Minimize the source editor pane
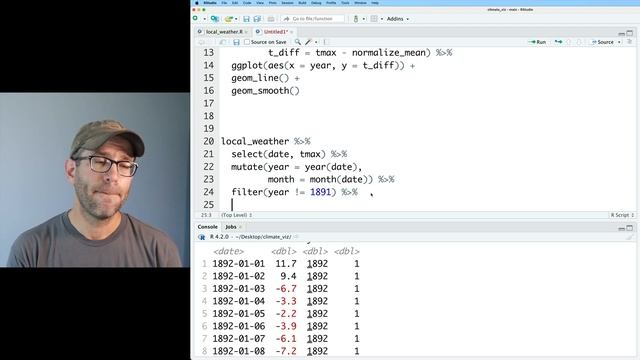 coord(621,33)
